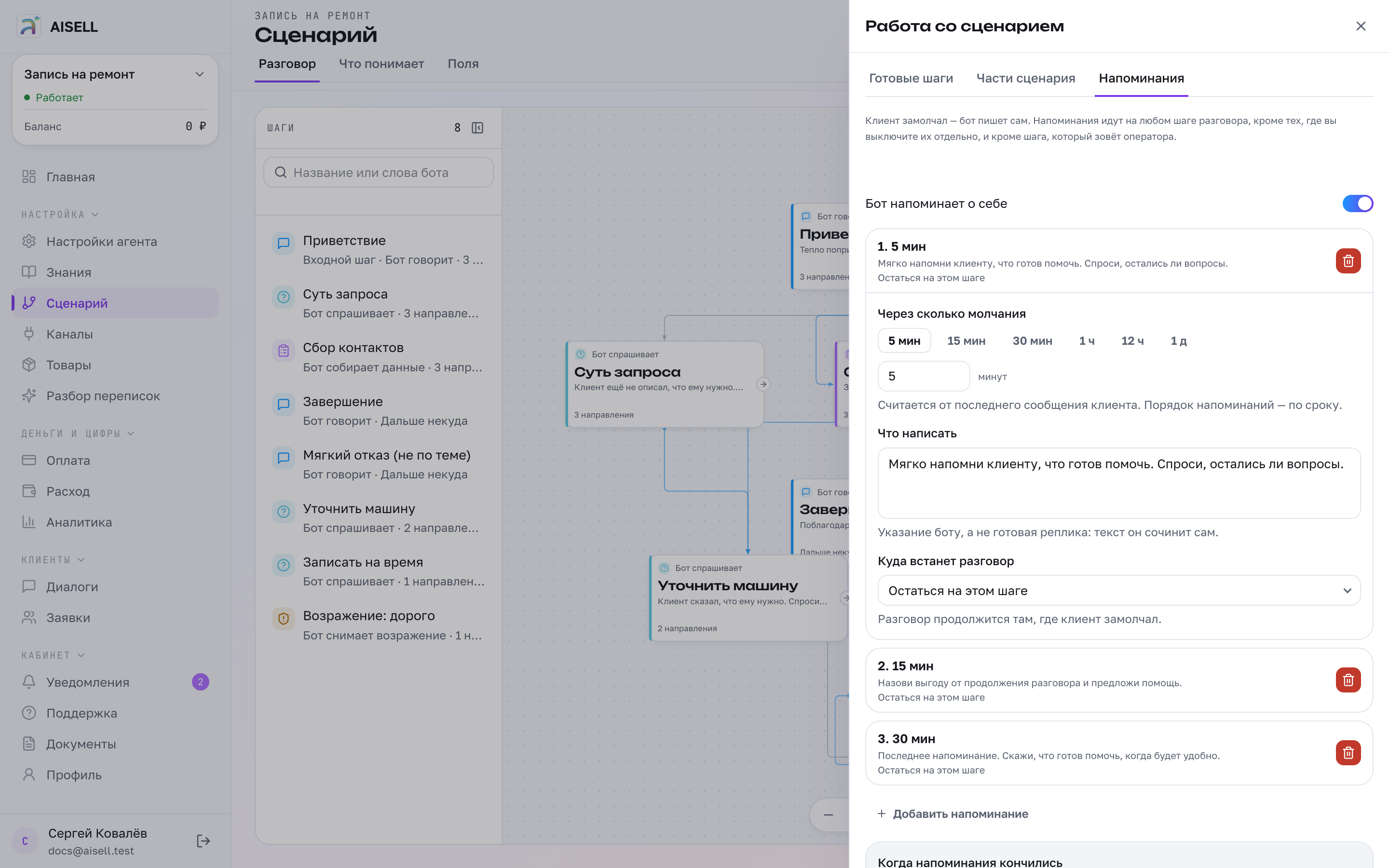The width and height of the screenshot is (1389, 868).
Task: Click the Что написать text area
Action: tap(1118, 483)
